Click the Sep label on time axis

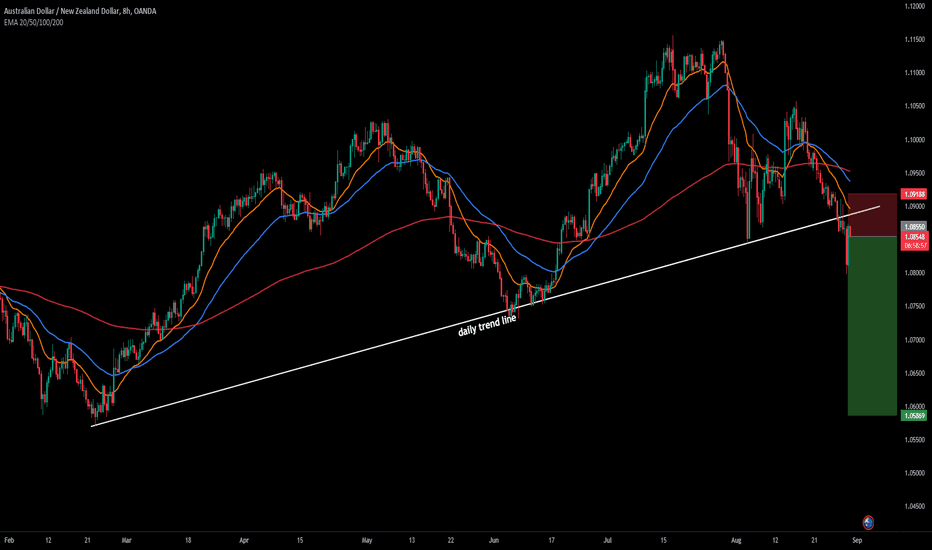[857, 540]
